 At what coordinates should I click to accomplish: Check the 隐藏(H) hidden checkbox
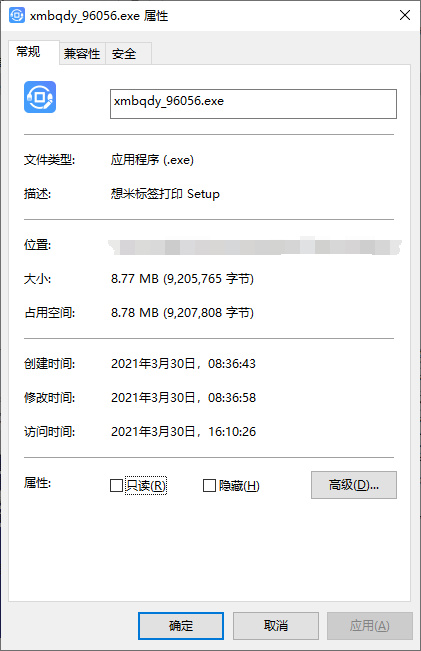[x=209, y=485]
